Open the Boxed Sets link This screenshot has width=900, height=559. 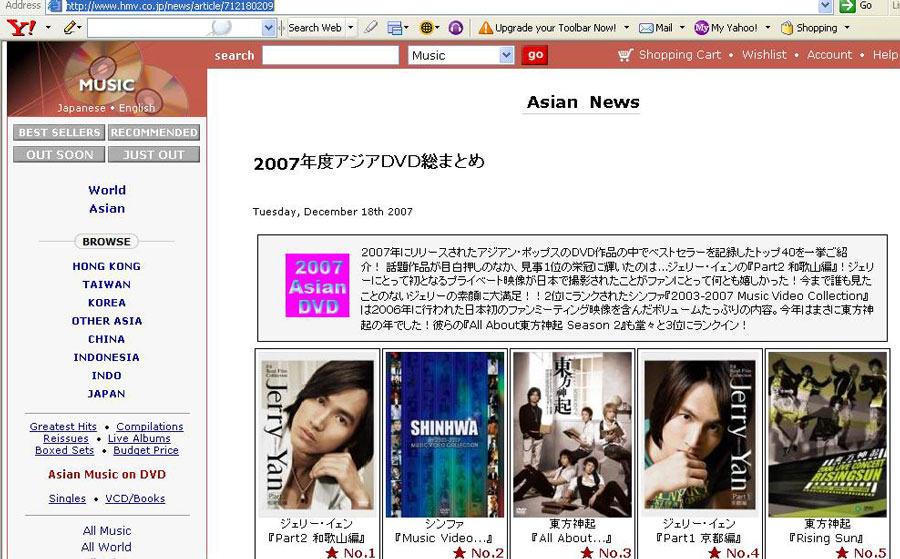tap(64, 451)
